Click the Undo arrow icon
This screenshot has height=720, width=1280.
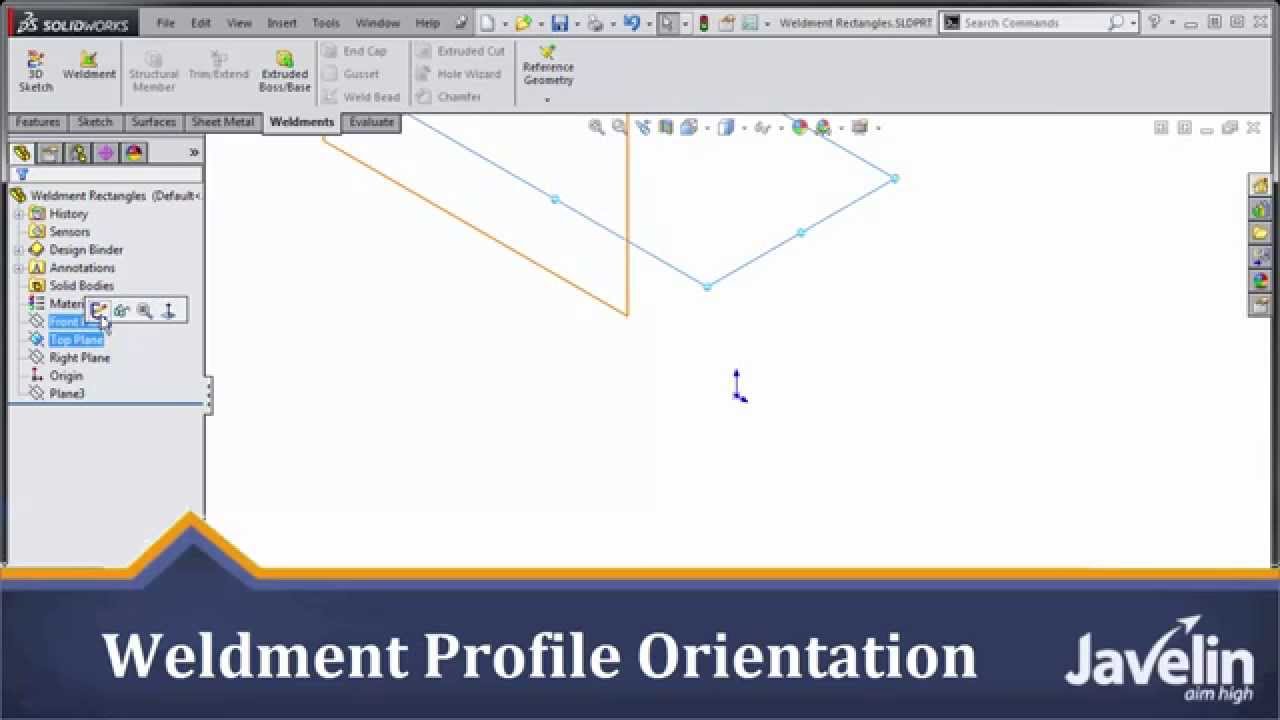click(631, 22)
